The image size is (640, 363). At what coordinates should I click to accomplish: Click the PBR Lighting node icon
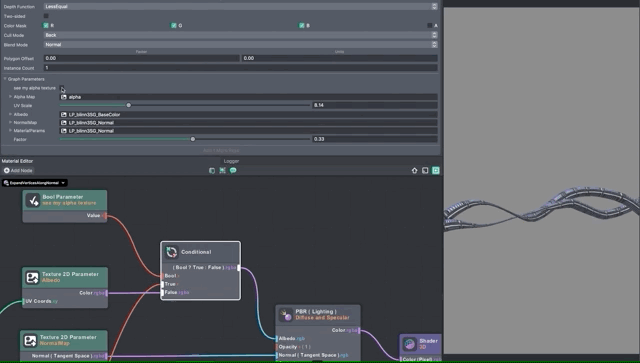point(286,315)
